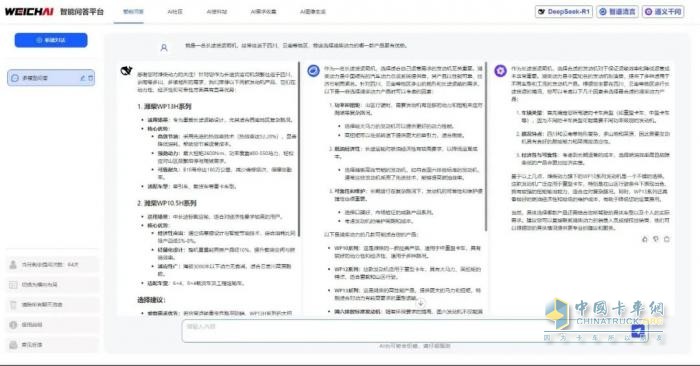Click the user question text at top of chat

(x=296, y=45)
